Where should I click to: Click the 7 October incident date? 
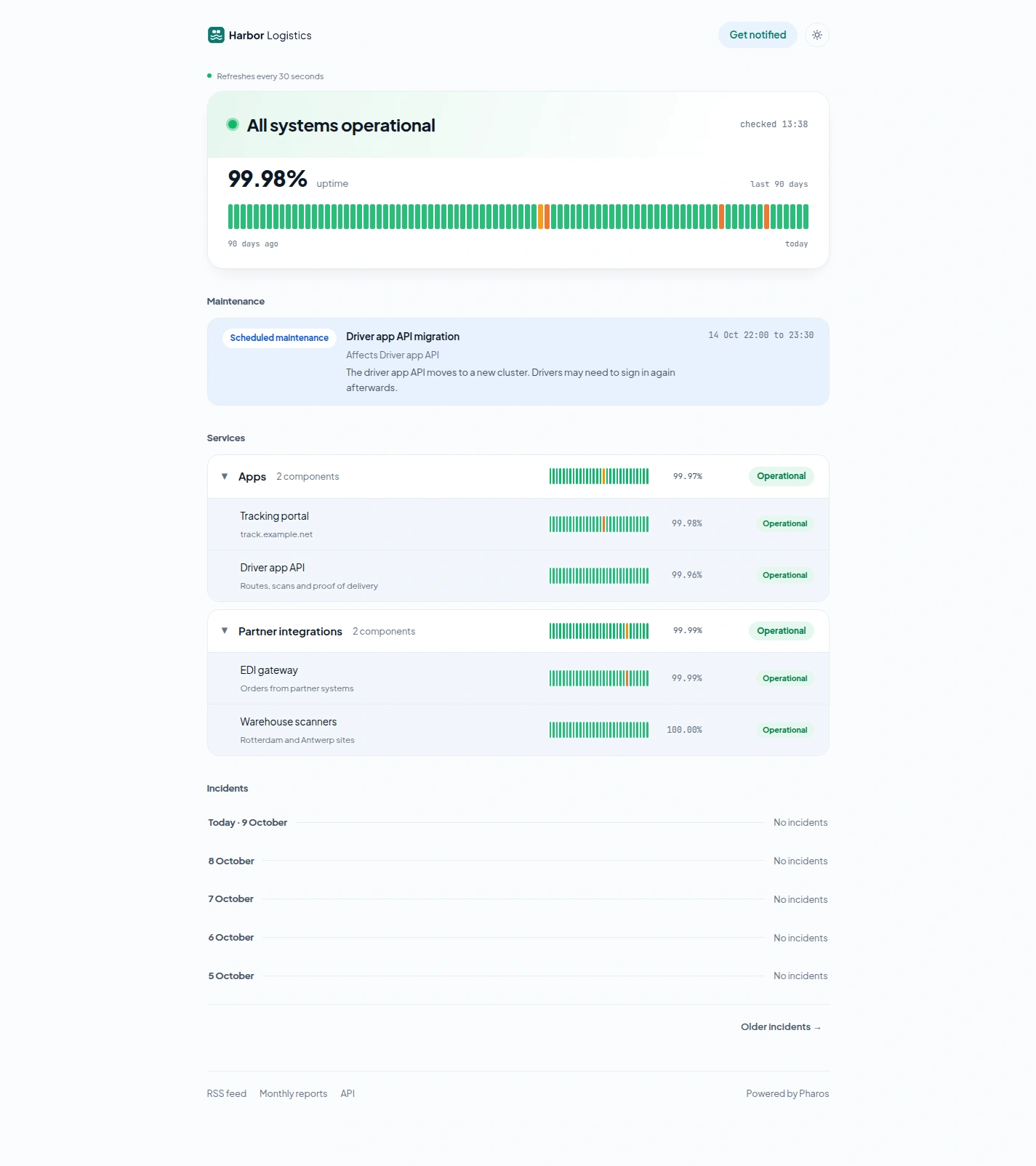(x=231, y=899)
